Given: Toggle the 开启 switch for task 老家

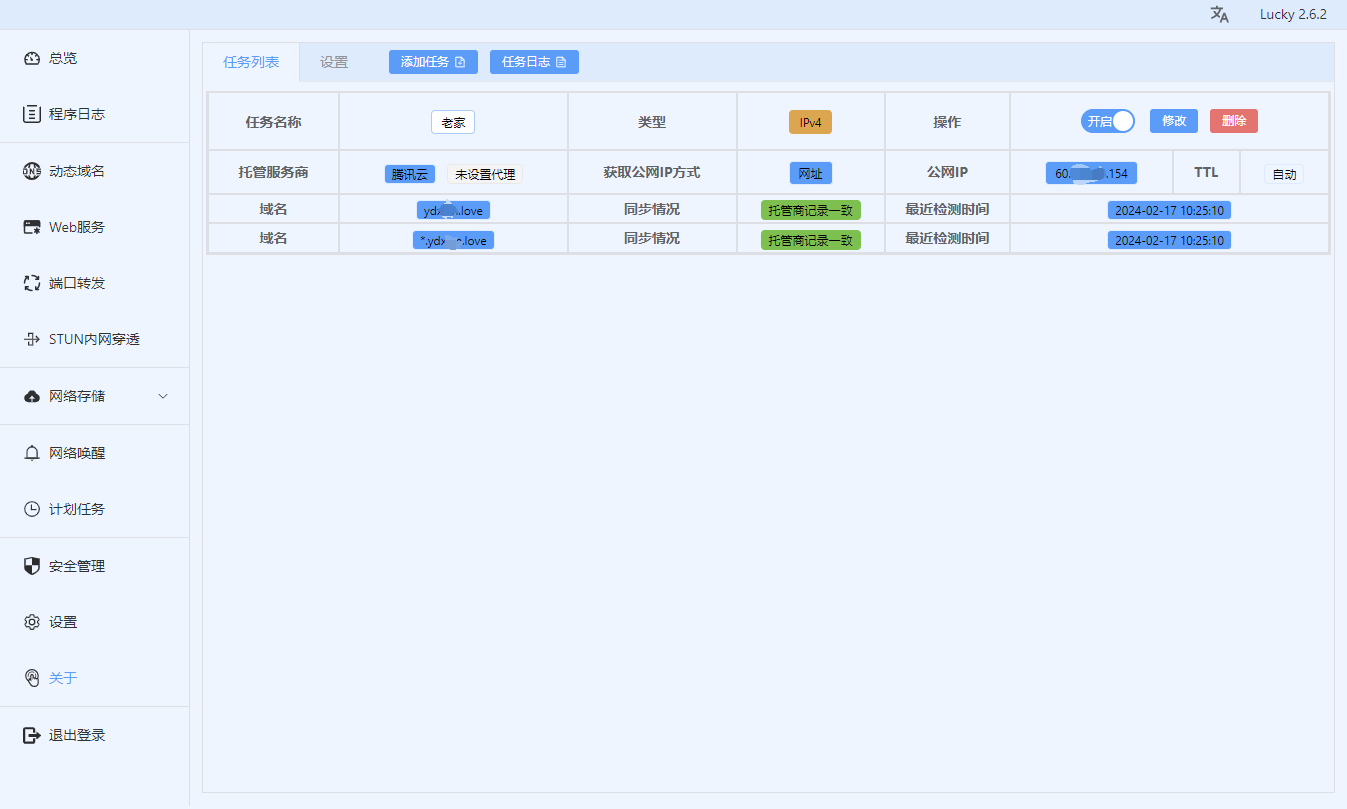Looking at the screenshot, I should click(x=1108, y=121).
